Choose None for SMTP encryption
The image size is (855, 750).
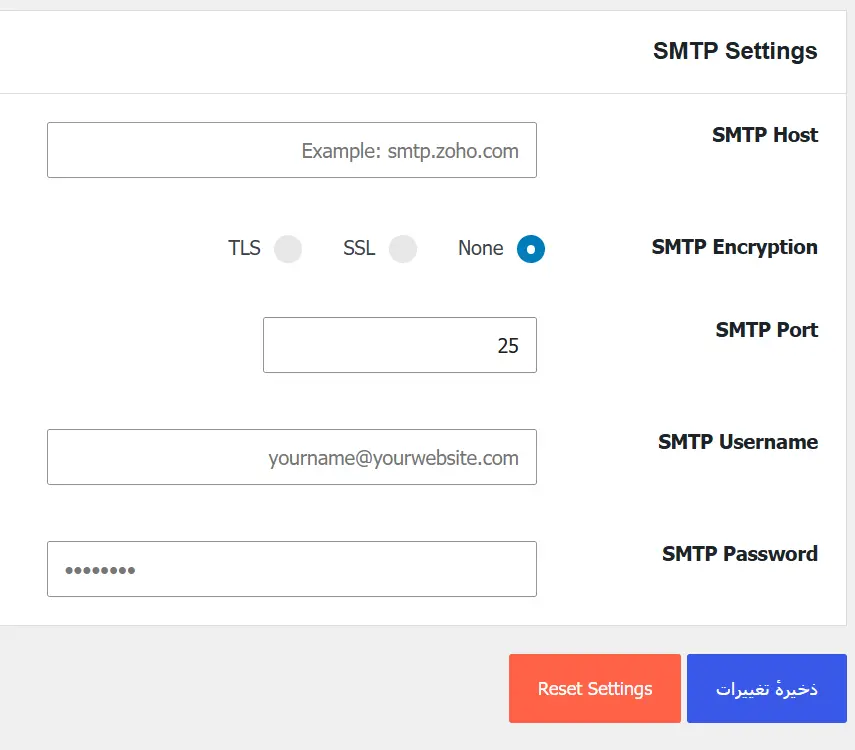(x=531, y=249)
